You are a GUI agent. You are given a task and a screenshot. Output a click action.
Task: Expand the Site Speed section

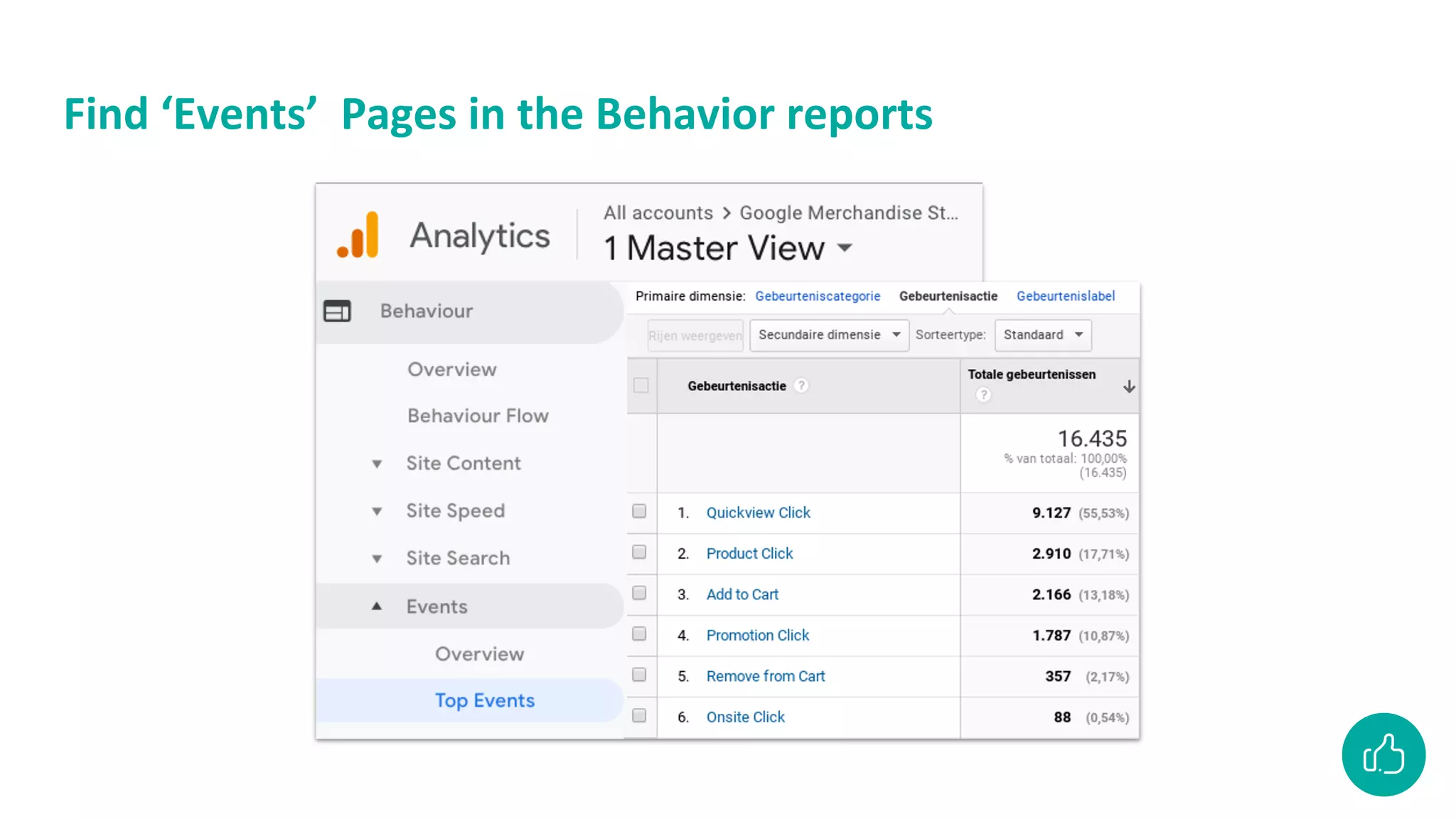(x=377, y=511)
